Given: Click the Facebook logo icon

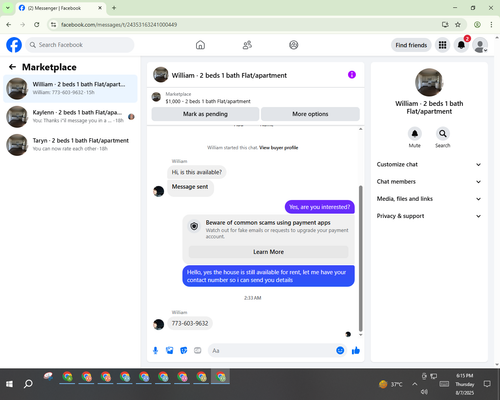Looking at the screenshot, I should (14, 45).
